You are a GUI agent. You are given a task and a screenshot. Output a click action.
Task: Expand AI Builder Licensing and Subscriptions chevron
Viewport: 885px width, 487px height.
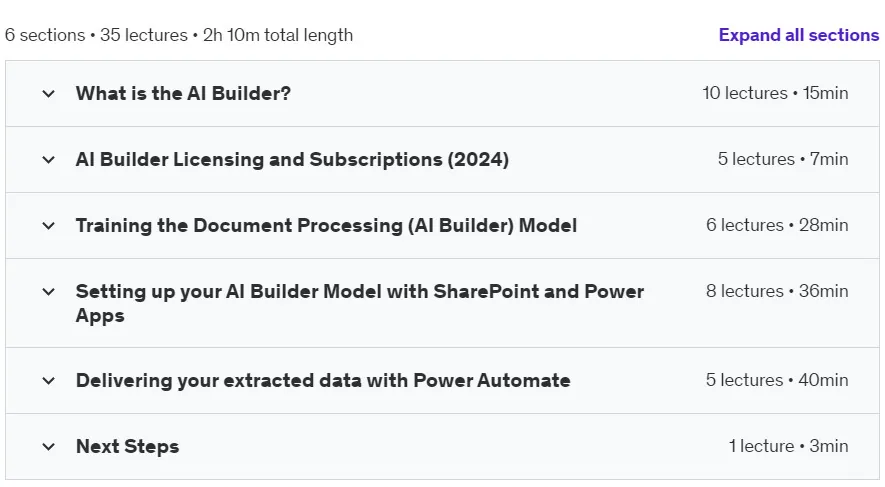(49, 160)
